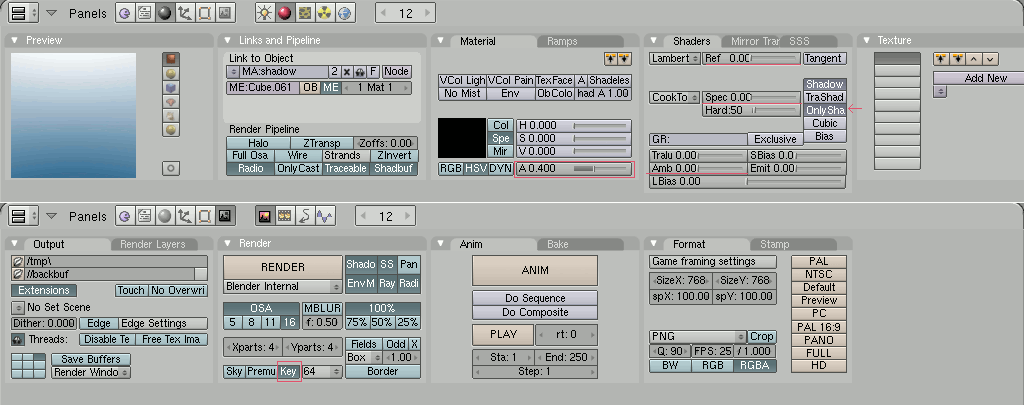The width and height of the screenshot is (1024, 405).
Task: Toggle OnlyShadow button in Shaders
Action: point(825,110)
